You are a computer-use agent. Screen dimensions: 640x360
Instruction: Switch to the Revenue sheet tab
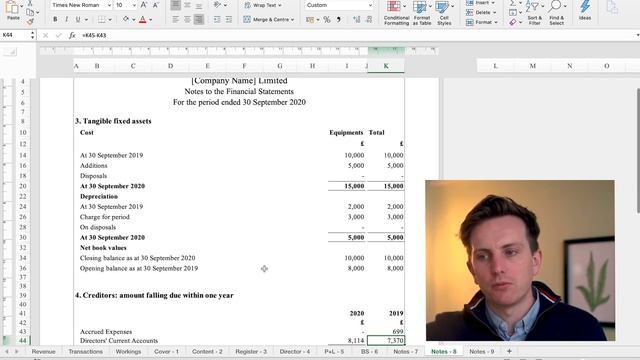(43, 351)
